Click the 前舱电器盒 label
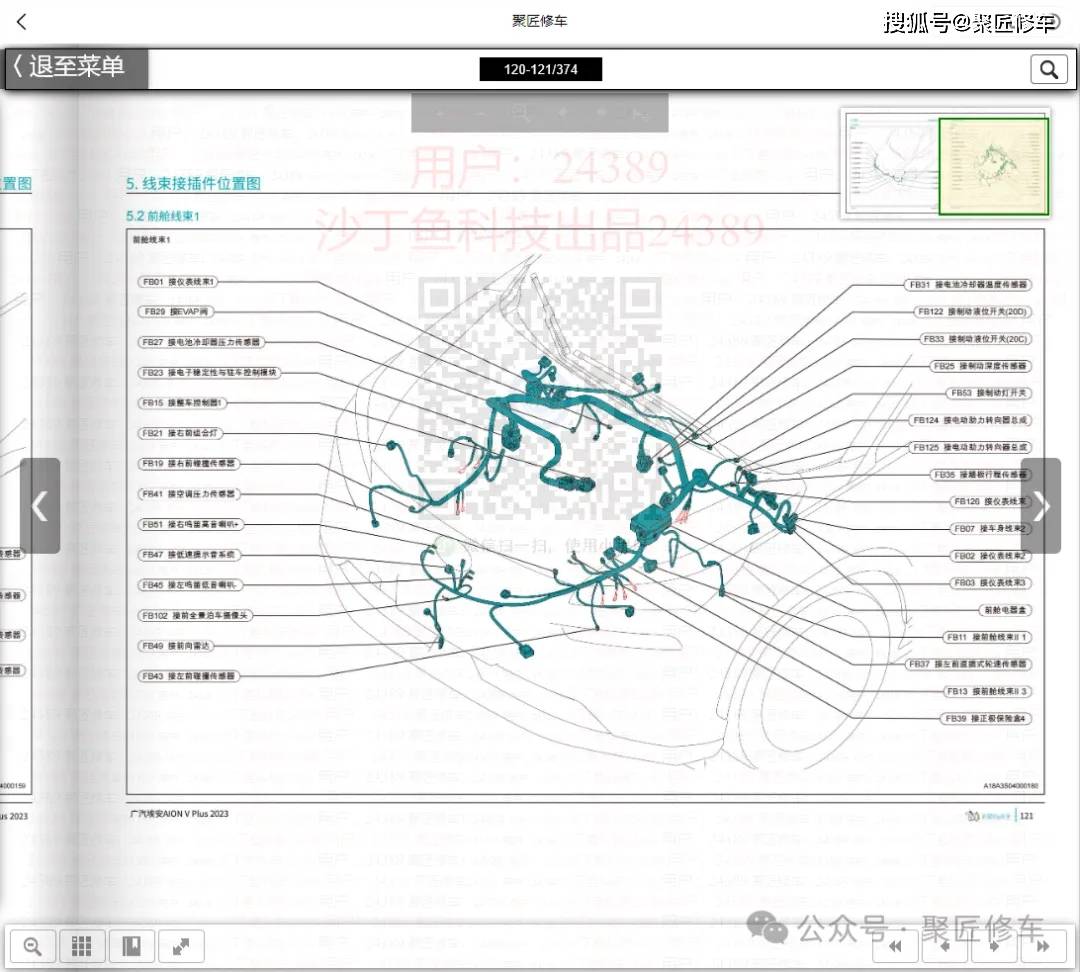The width and height of the screenshot is (1080, 972). 1005,610
